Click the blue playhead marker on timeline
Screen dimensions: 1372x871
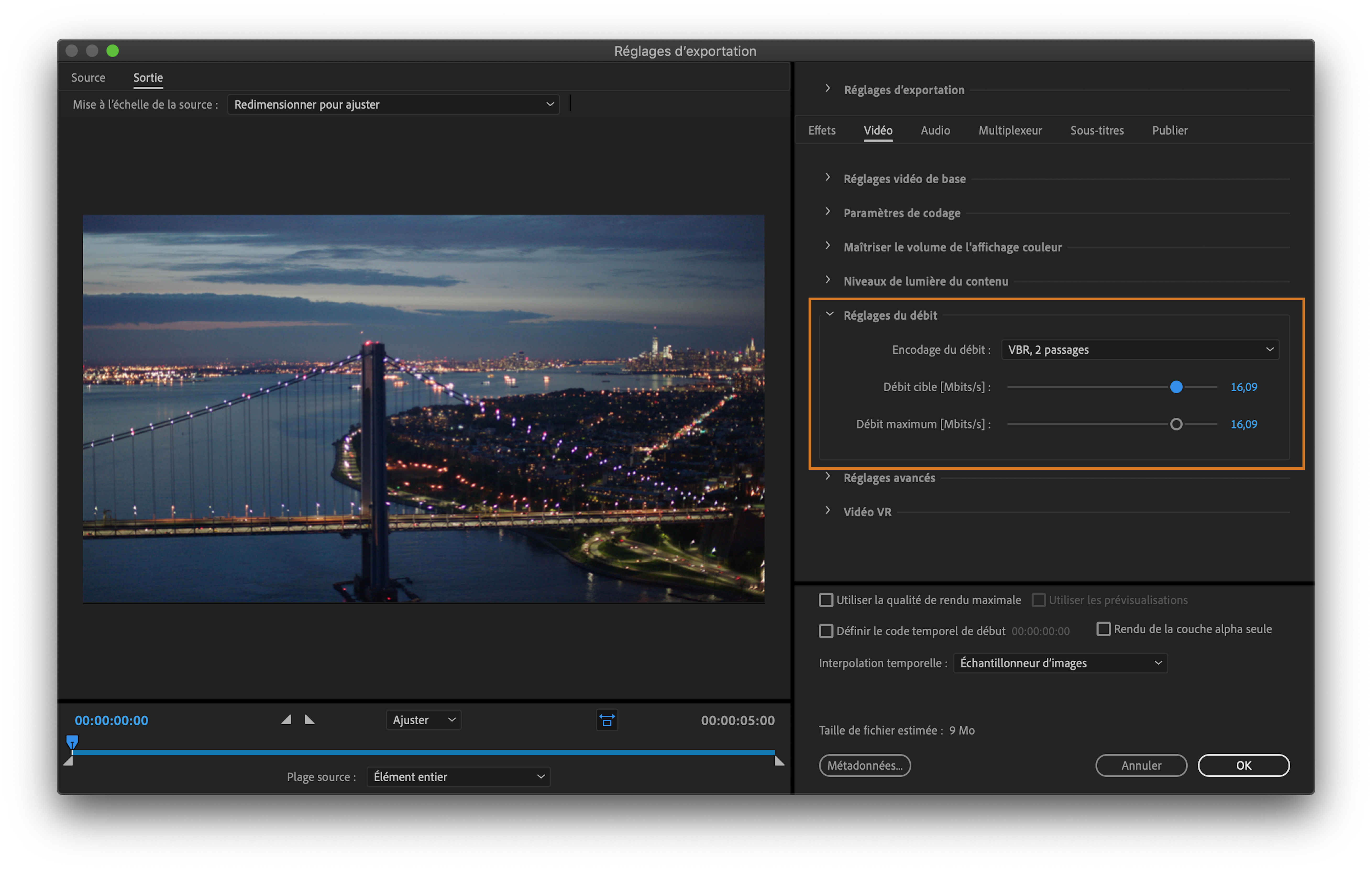[72, 741]
